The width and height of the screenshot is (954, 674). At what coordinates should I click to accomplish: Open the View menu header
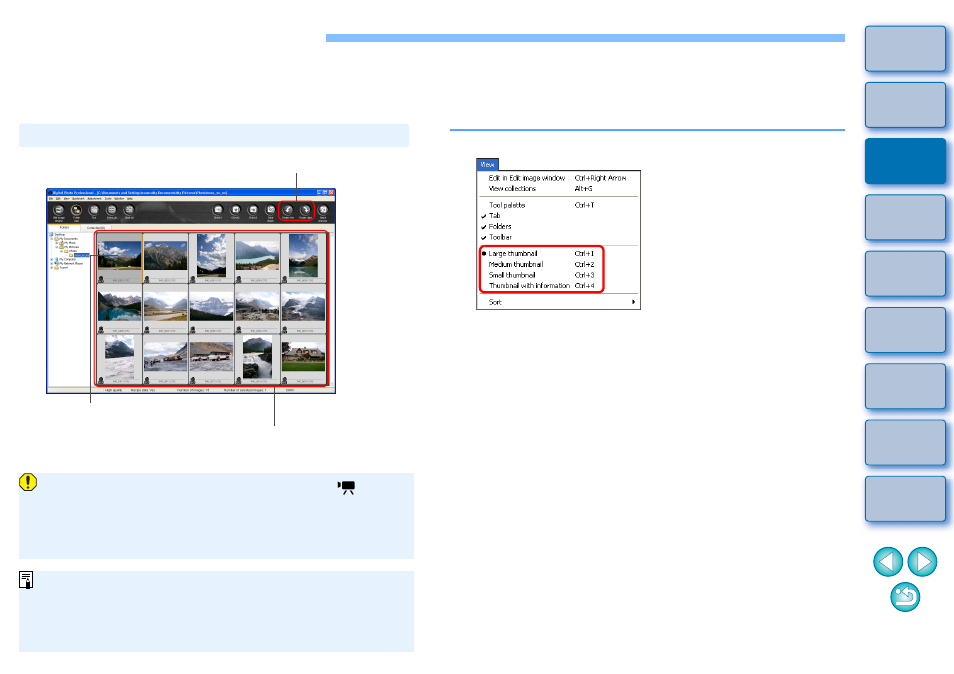click(x=487, y=164)
